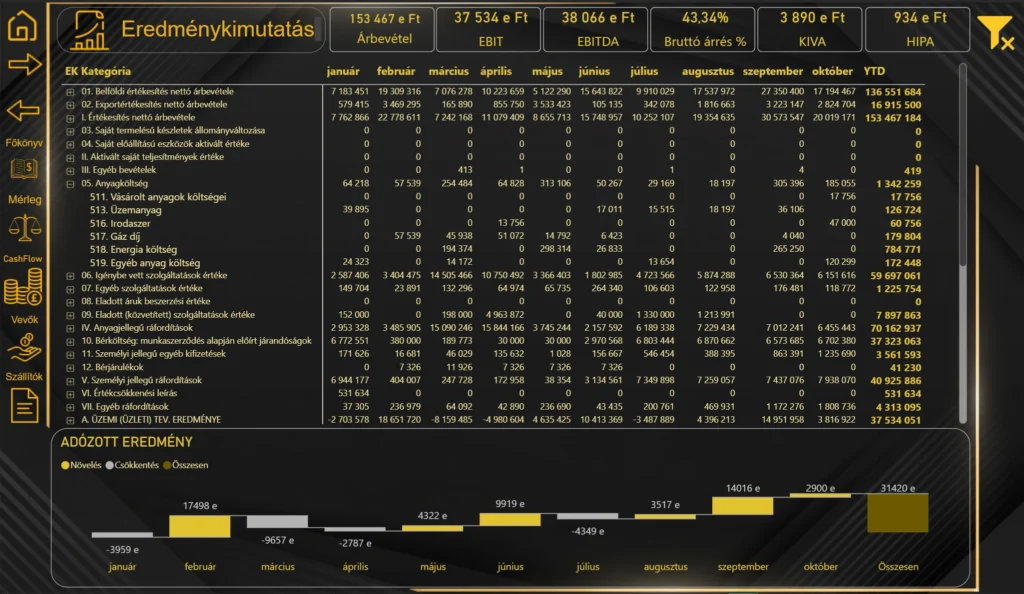Select the EBITDA KPI card
1024x594 pixels.
[597, 30]
